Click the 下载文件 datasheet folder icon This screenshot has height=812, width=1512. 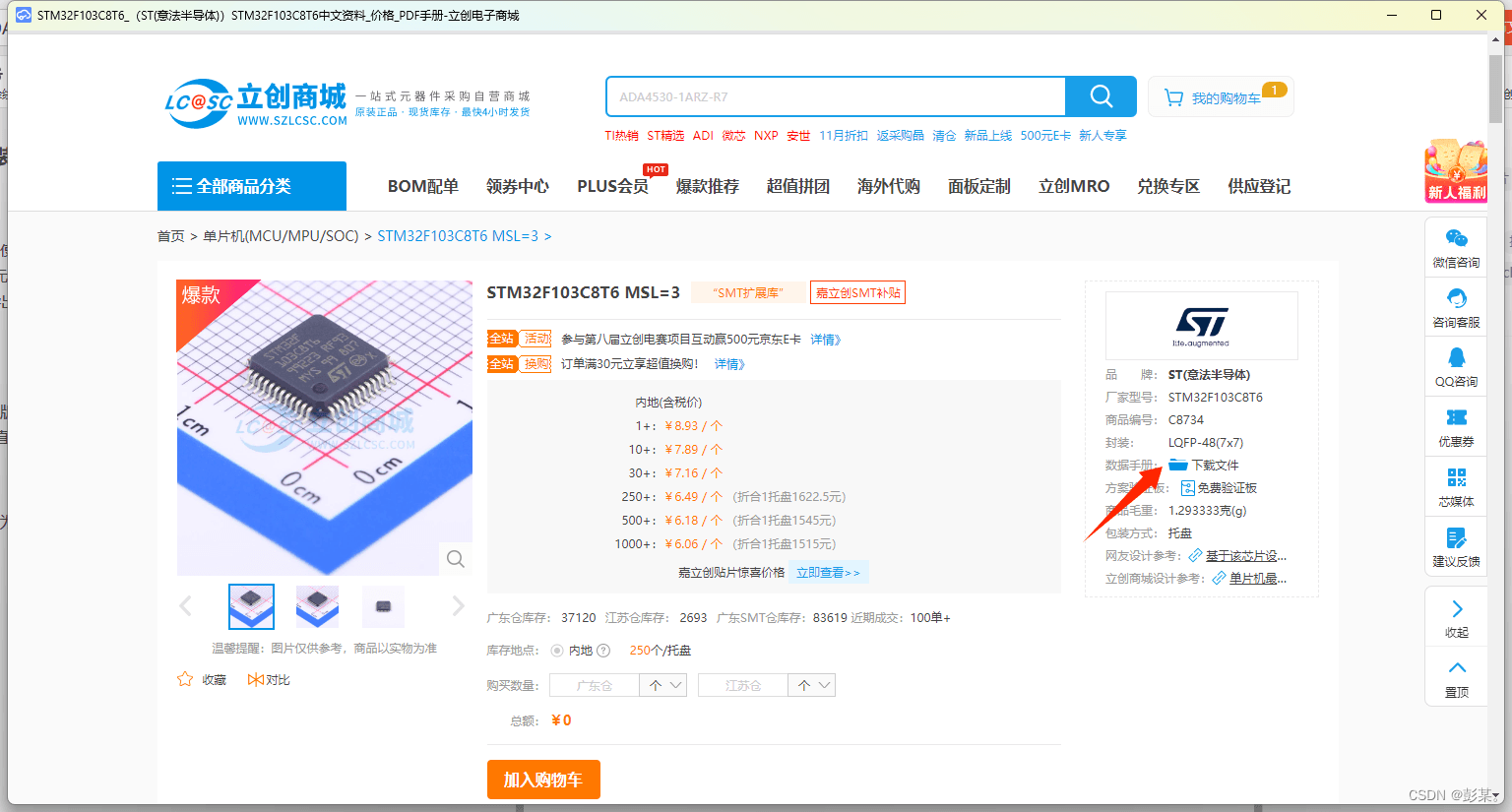pos(1177,465)
